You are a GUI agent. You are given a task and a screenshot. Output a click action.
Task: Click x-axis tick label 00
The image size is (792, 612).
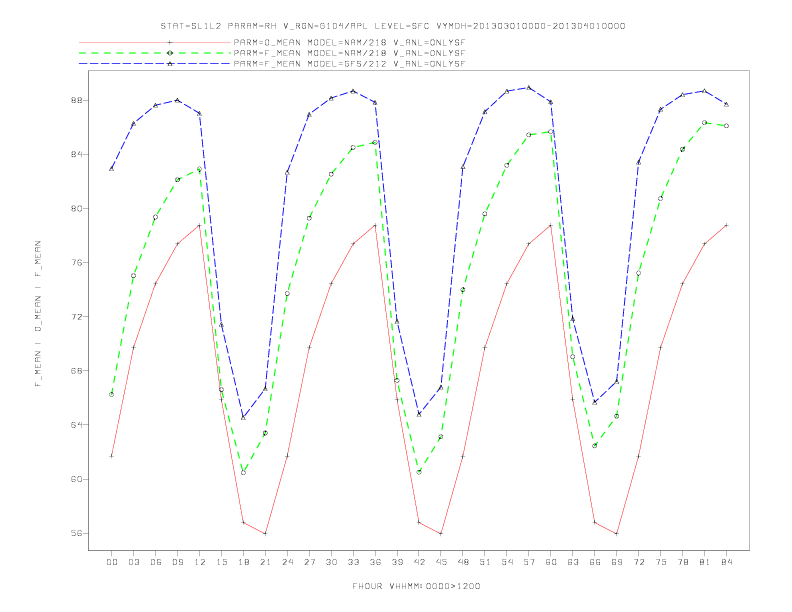tap(112, 562)
